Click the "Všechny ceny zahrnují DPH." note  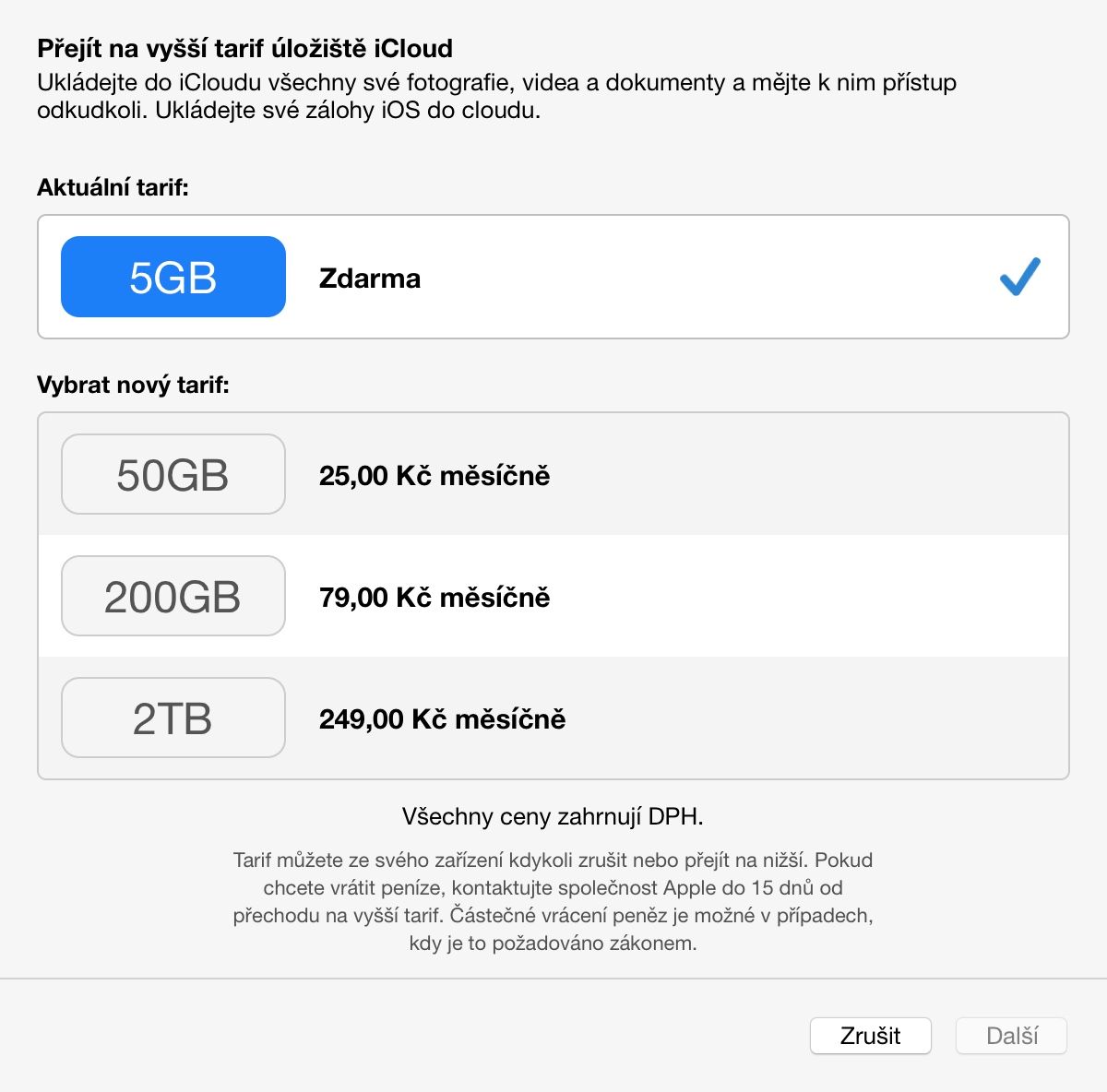553,816
